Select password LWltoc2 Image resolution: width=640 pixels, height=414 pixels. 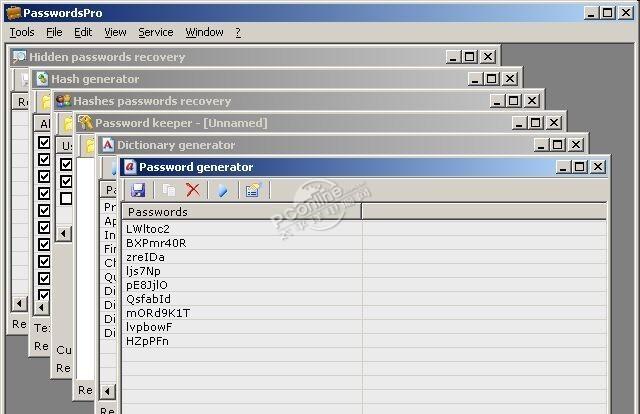coord(148,229)
